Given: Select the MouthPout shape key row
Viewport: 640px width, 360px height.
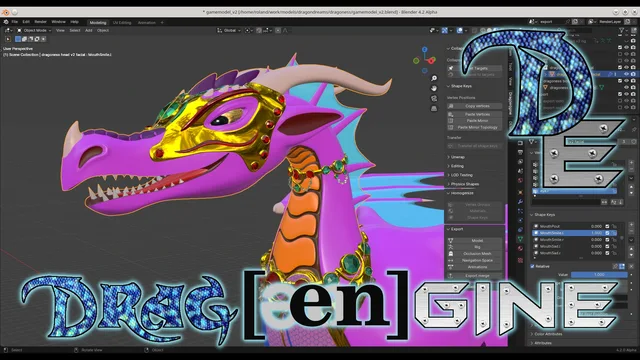Looking at the screenshot, I should click(574, 226).
